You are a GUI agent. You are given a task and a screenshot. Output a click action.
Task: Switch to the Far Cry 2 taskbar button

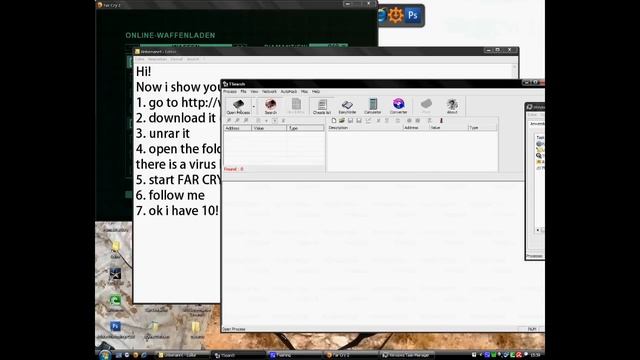(x=350, y=355)
